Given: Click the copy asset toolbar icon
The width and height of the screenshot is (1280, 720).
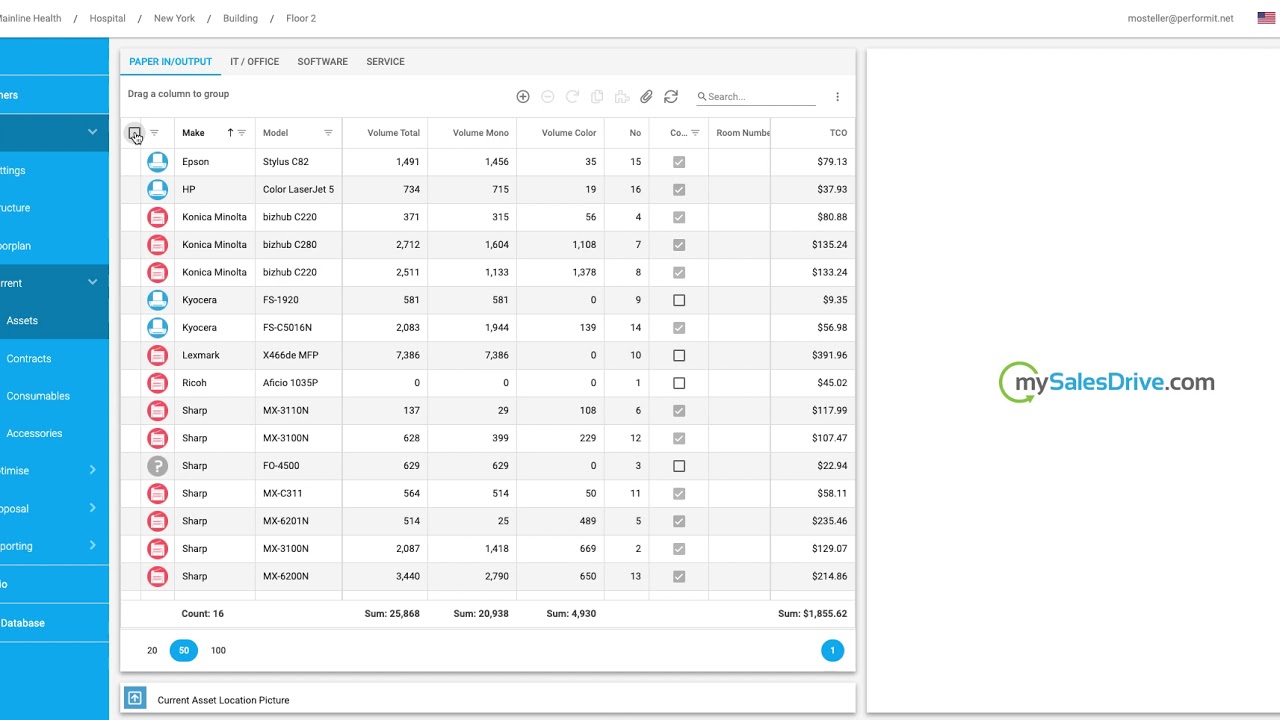Looking at the screenshot, I should point(597,97).
